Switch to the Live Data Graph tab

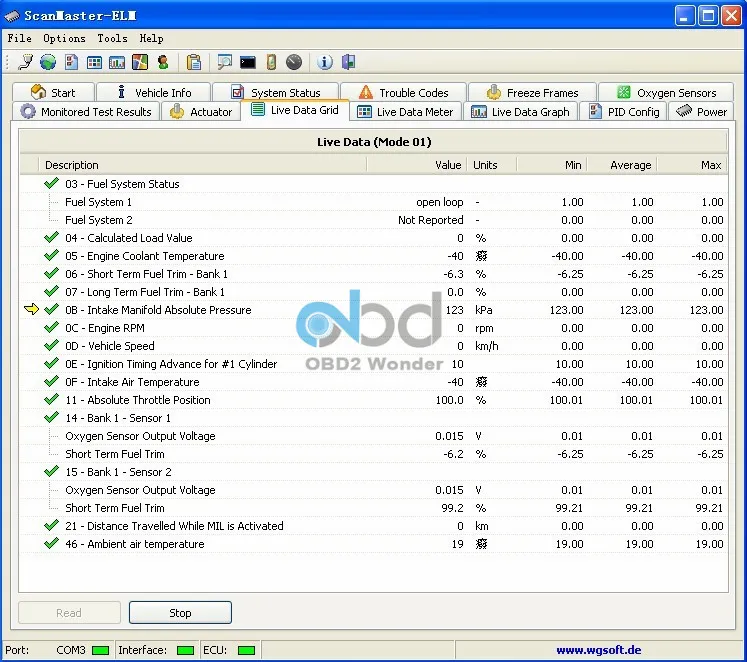[520, 111]
